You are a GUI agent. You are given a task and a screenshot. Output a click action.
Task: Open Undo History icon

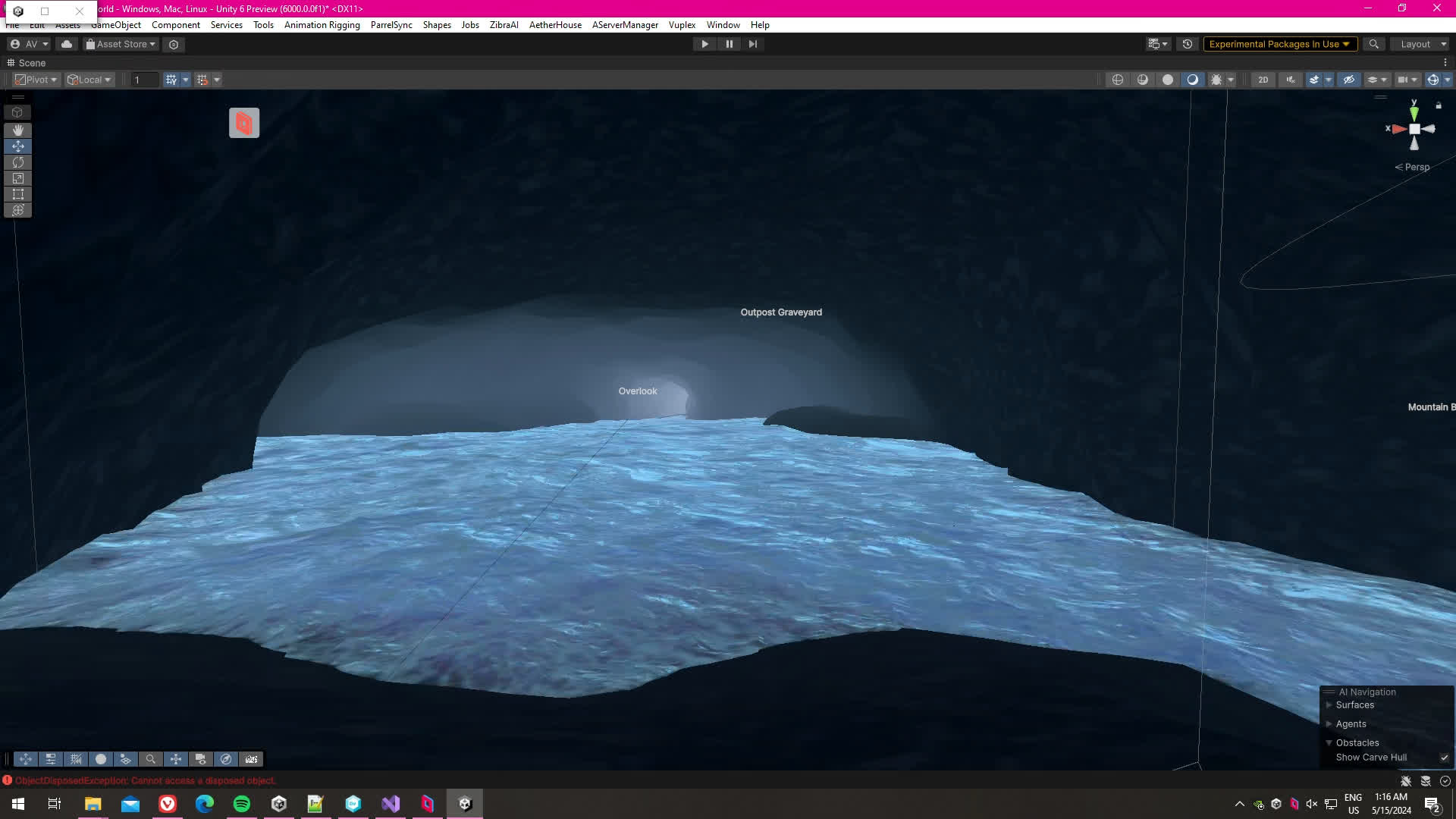[x=1188, y=44]
